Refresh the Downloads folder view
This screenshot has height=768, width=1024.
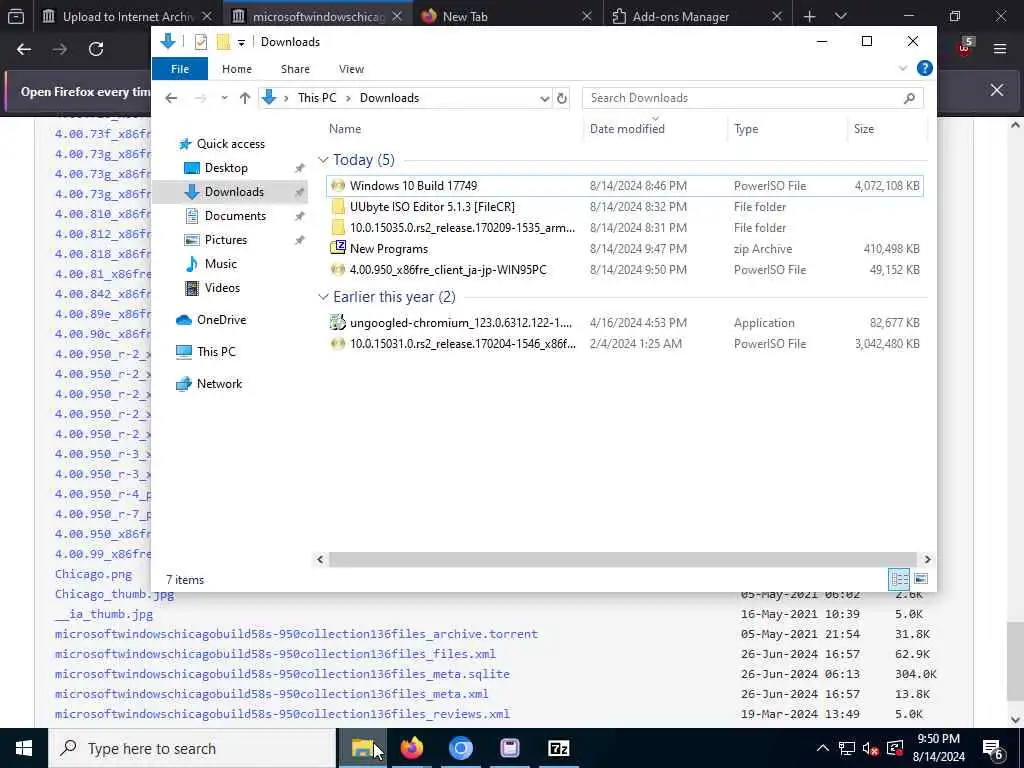click(562, 99)
